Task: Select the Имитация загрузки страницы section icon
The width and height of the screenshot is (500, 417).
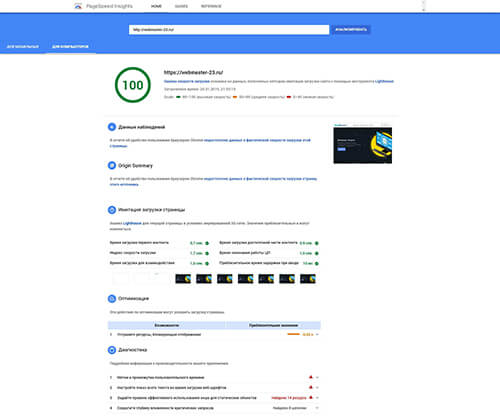Action: (112, 210)
